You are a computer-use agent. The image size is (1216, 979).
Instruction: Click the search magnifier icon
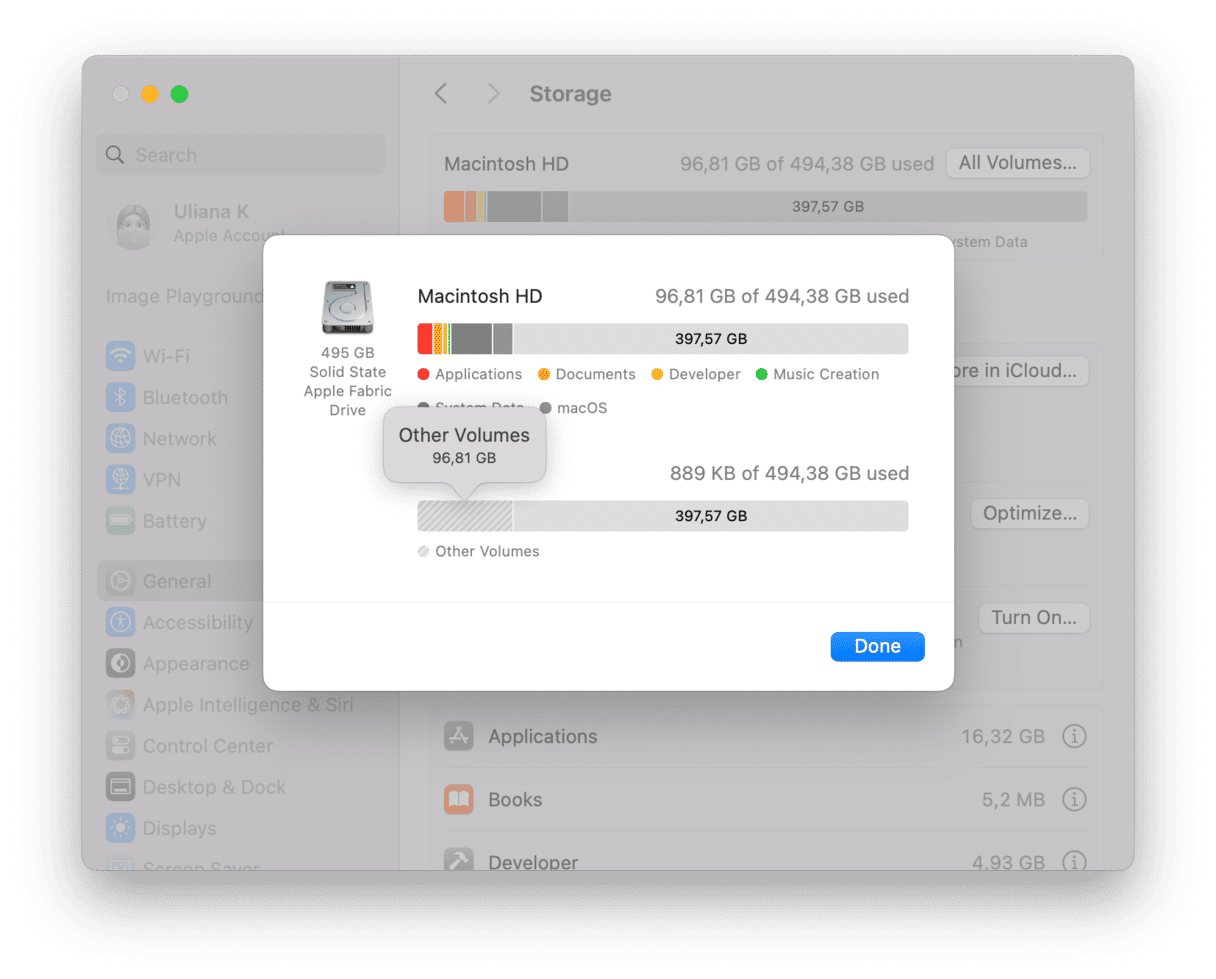[x=116, y=155]
